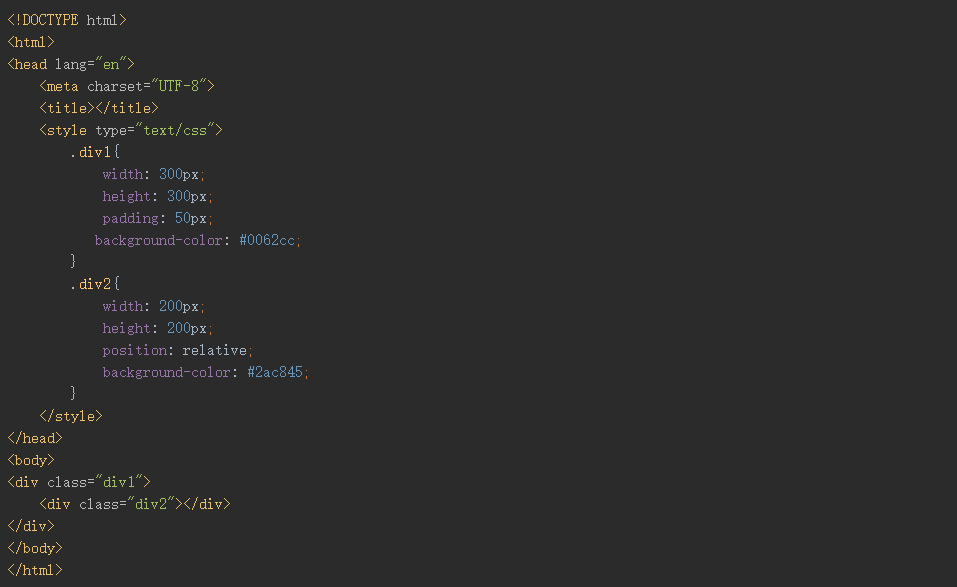Click the #0062cc color code
957x587 pixels.
click(267, 240)
